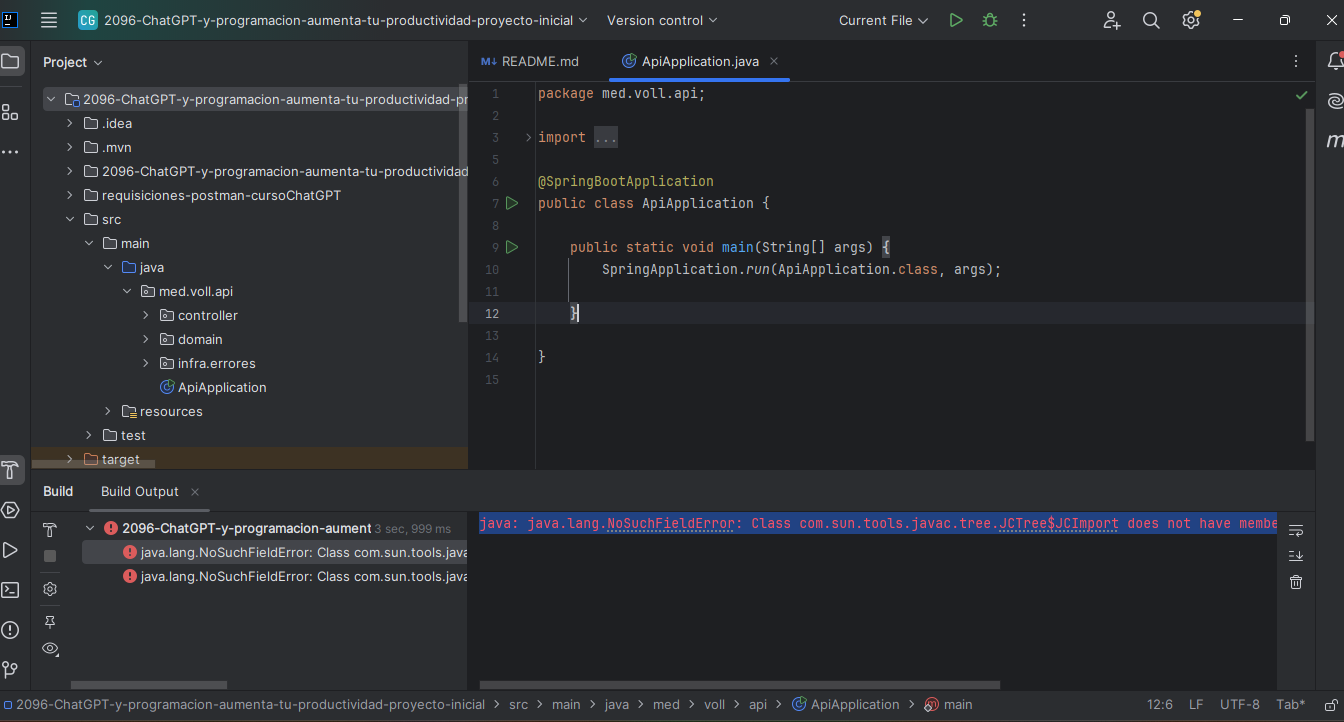This screenshot has width=1344, height=722.
Task: Run ApiApplication class from gutter arrow line 7
Action: point(512,203)
